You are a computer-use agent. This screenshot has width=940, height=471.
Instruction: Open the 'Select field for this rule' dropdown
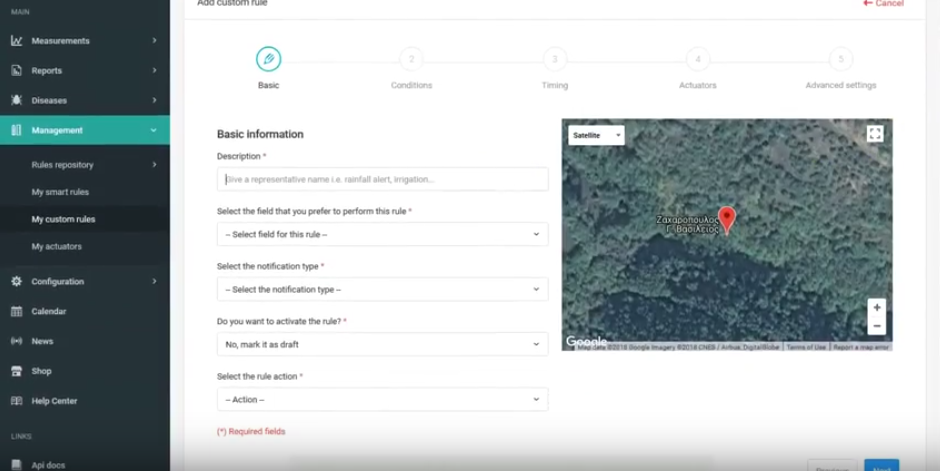point(382,234)
